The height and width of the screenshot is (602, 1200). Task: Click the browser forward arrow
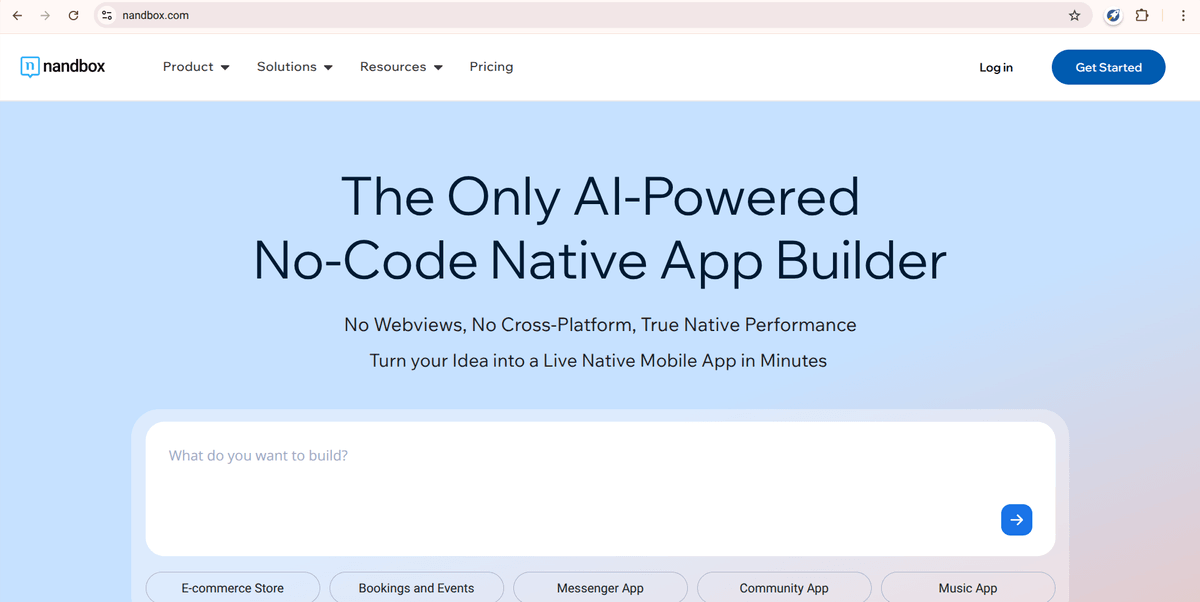tap(45, 15)
